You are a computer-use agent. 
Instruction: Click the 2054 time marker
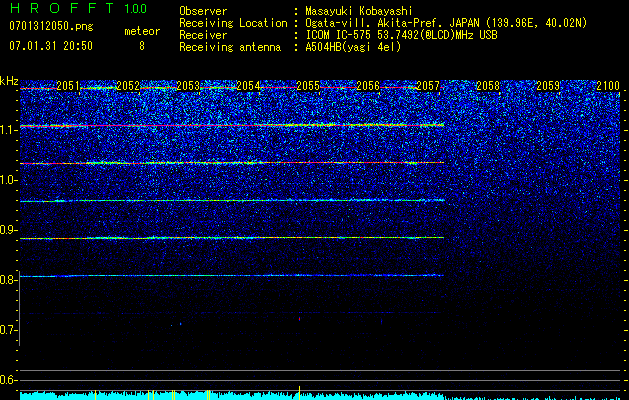[248, 86]
